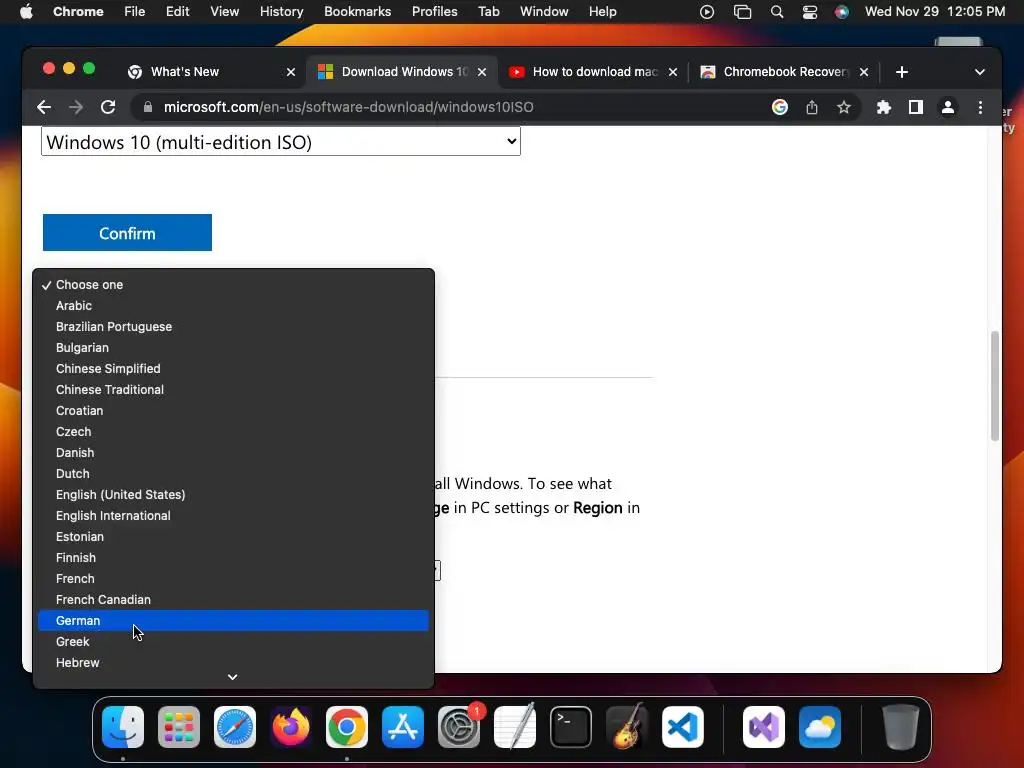
Task: Click the Google icon in address bar
Action: tap(779, 107)
